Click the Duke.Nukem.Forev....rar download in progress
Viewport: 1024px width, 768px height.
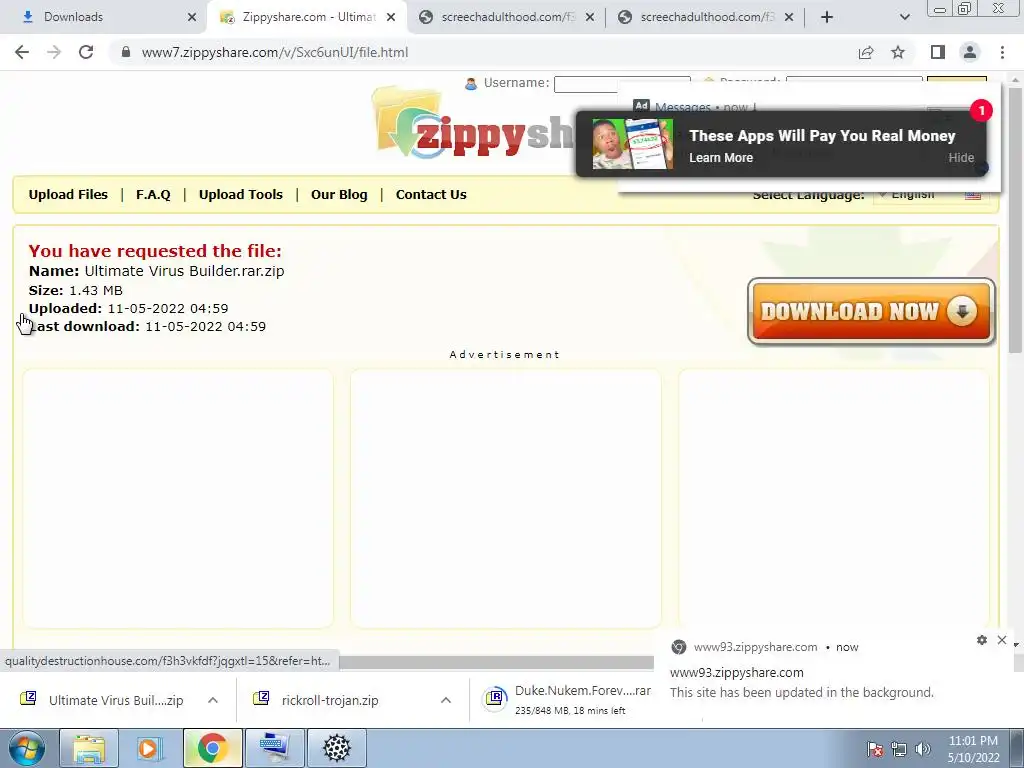[566, 699]
